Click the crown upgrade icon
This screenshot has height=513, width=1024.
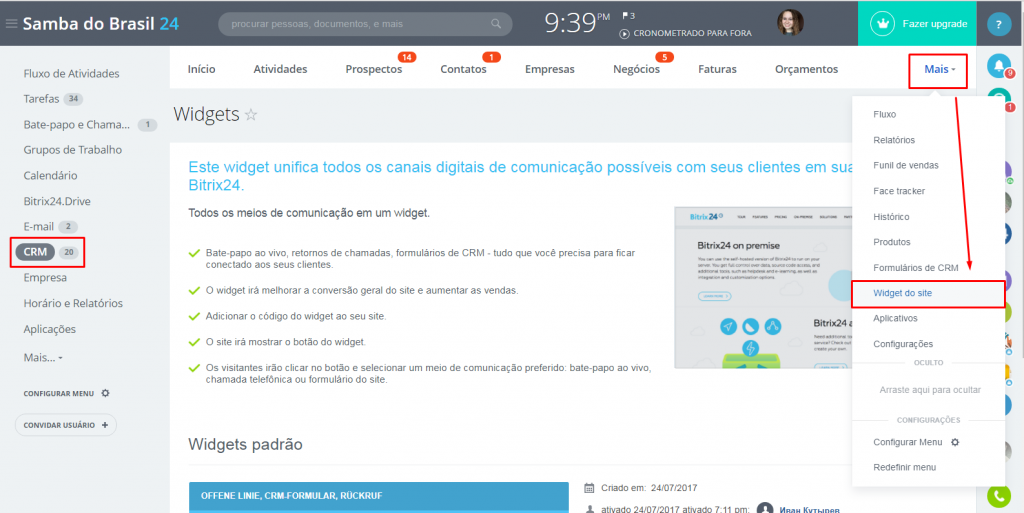tap(883, 23)
